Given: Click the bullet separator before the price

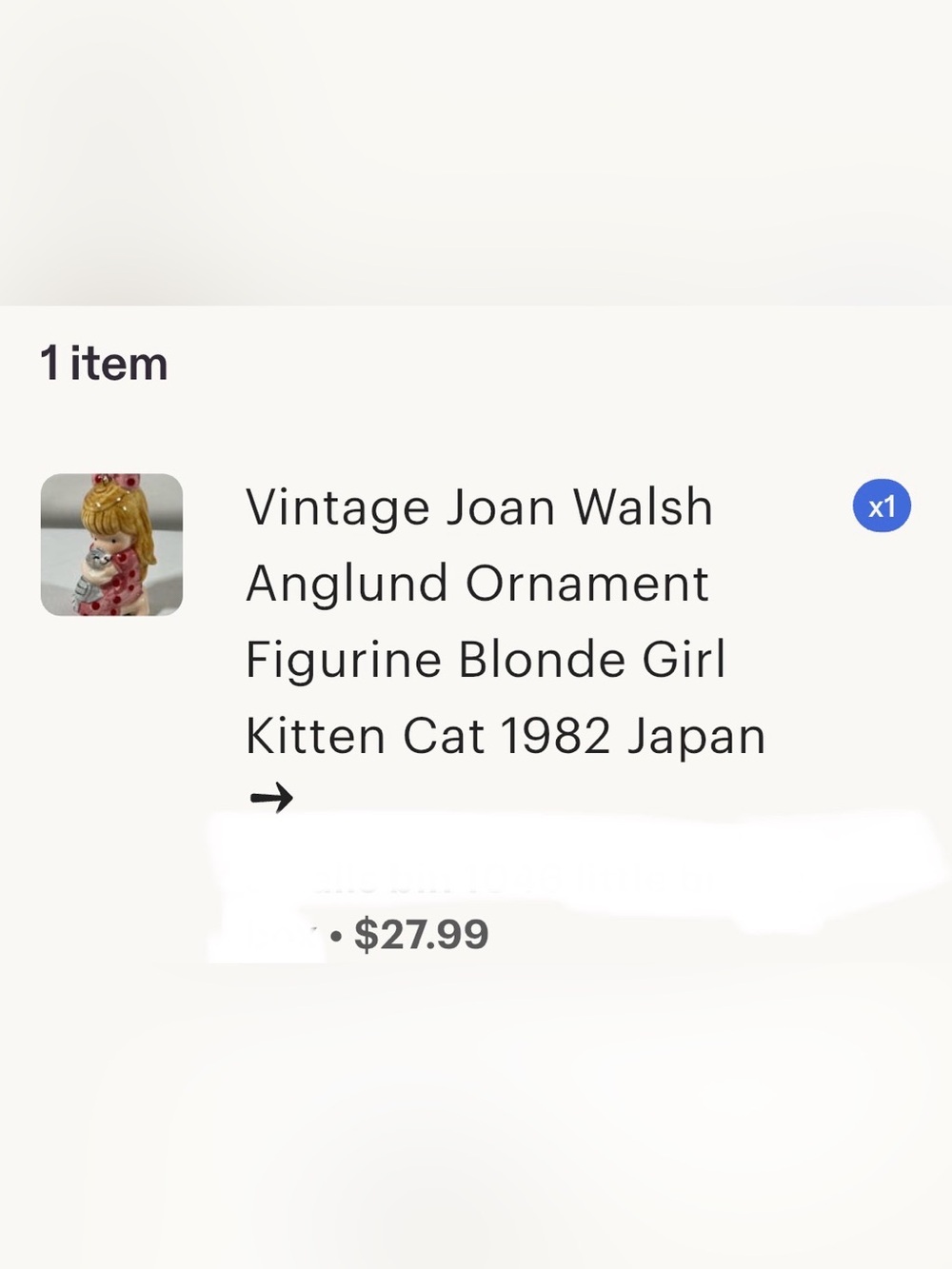Looking at the screenshot, I should 335,935.
